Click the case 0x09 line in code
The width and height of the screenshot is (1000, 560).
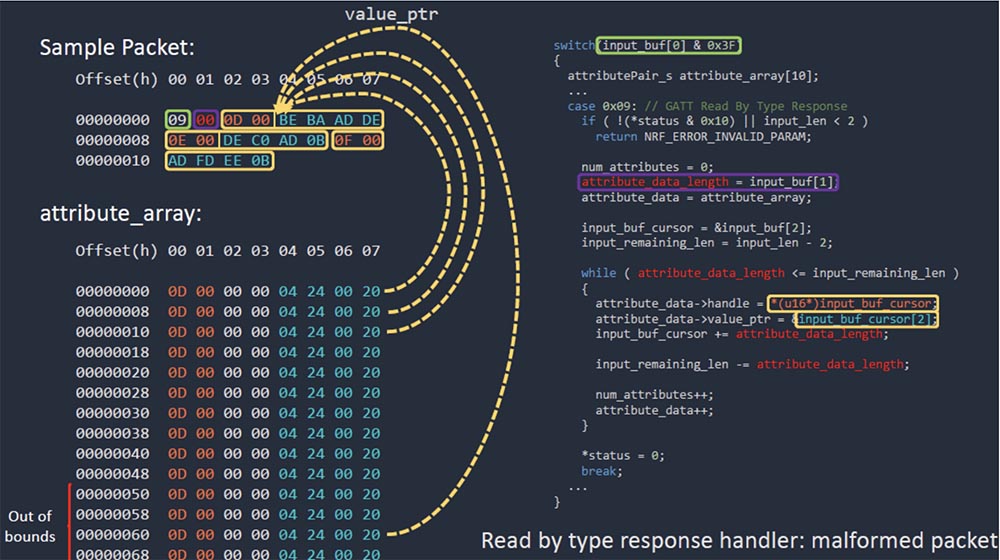point(707,107)
